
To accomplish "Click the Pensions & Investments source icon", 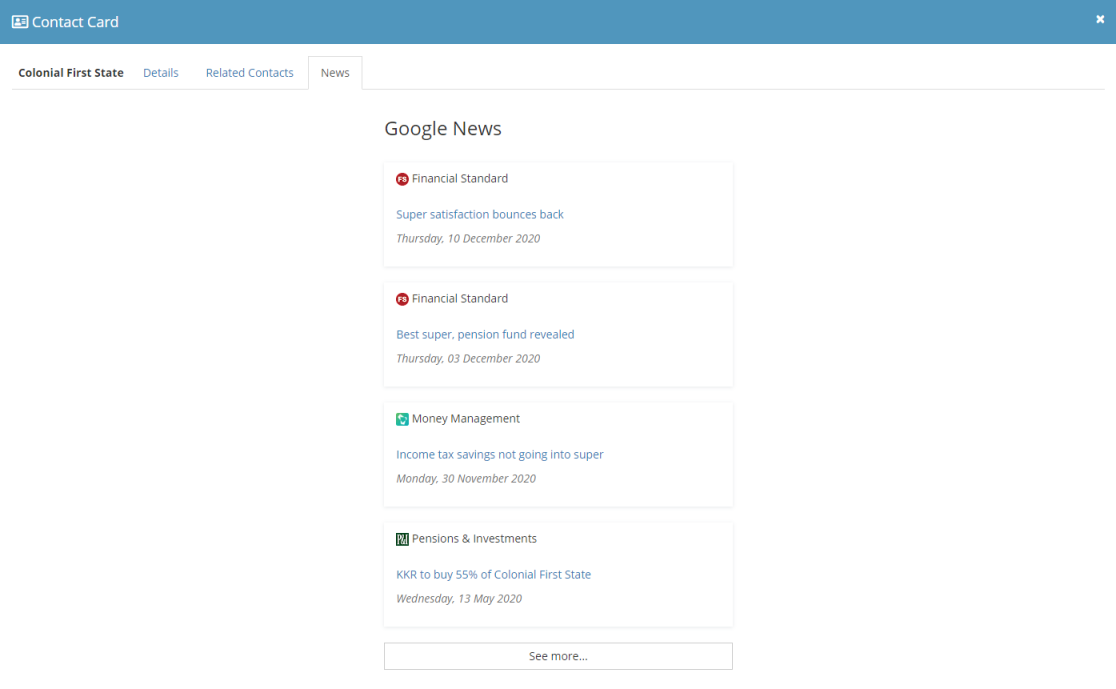I will point(402,540).
